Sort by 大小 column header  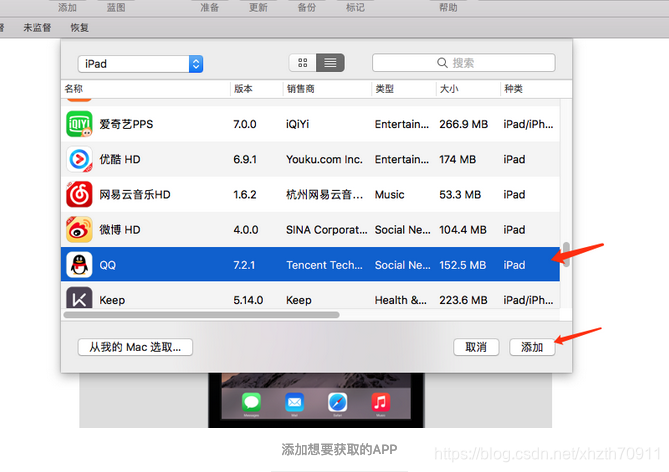[449, 89]
